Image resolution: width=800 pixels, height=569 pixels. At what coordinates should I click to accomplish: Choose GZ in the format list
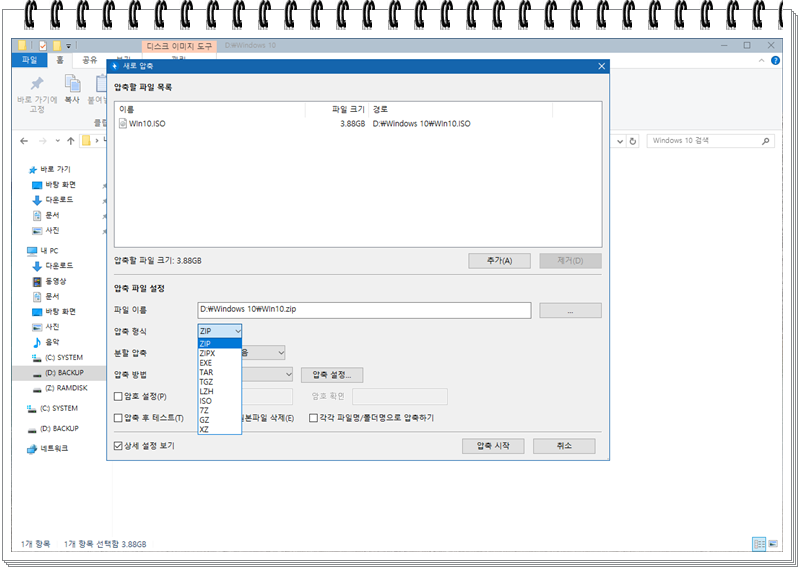219,420
